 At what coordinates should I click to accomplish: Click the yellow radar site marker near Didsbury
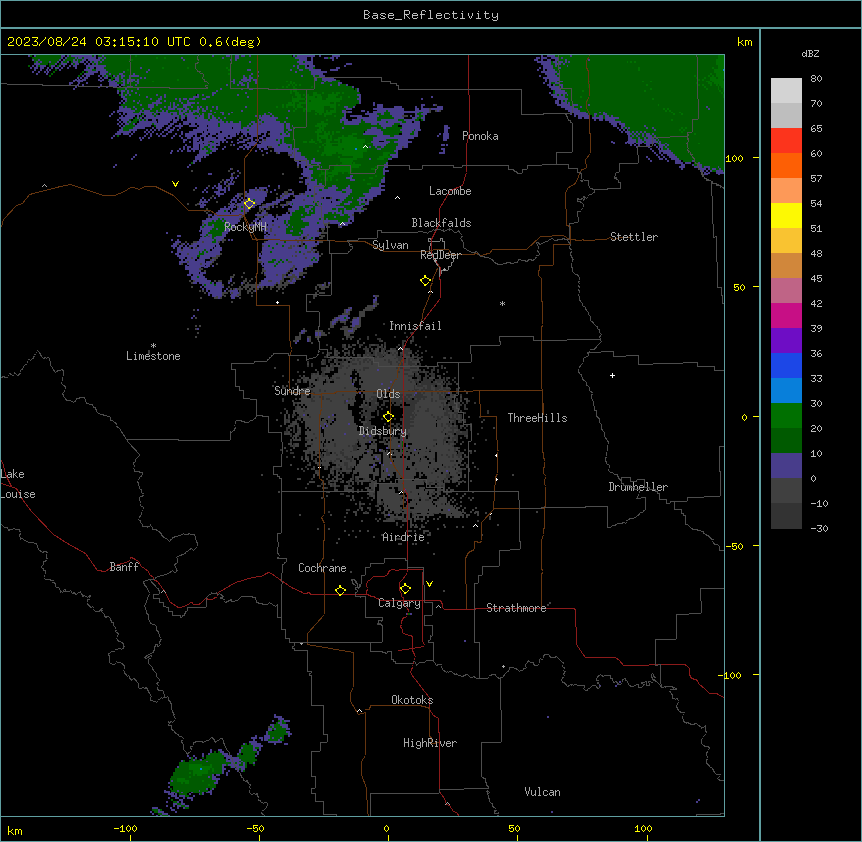[388, 416]
